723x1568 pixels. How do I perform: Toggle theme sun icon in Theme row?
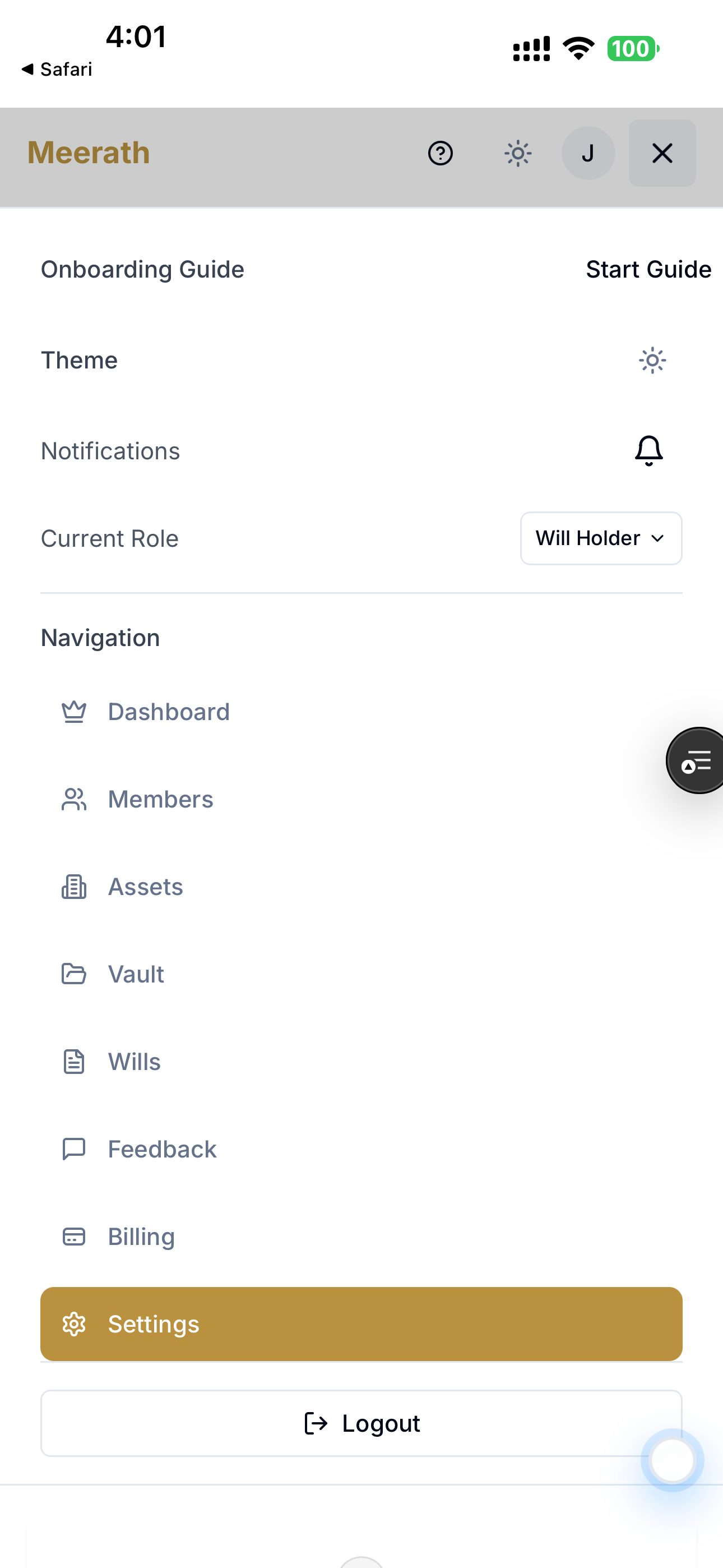click(x=652, y=361)
